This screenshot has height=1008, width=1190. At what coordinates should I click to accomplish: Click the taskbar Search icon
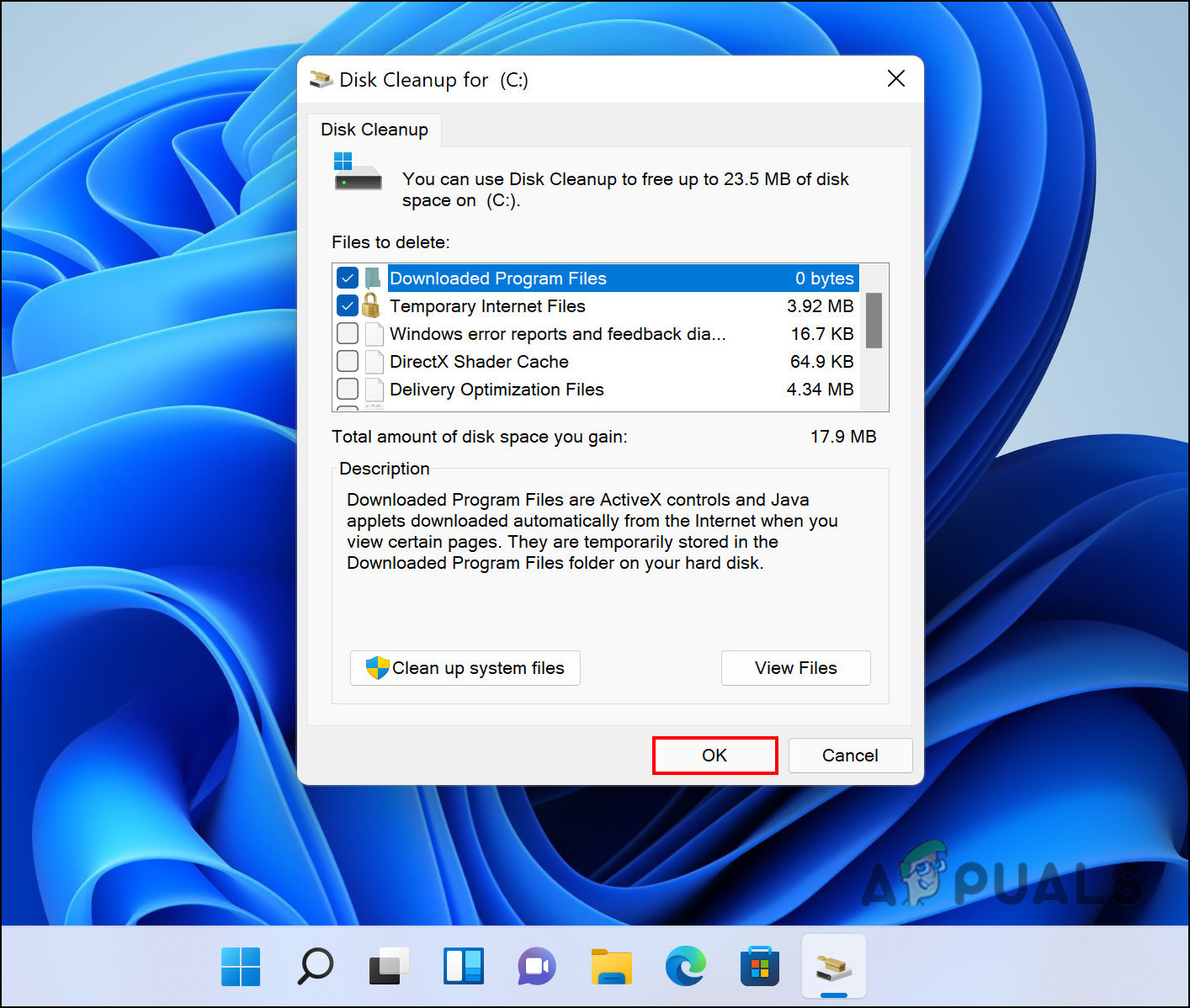[x=316, y=966]
